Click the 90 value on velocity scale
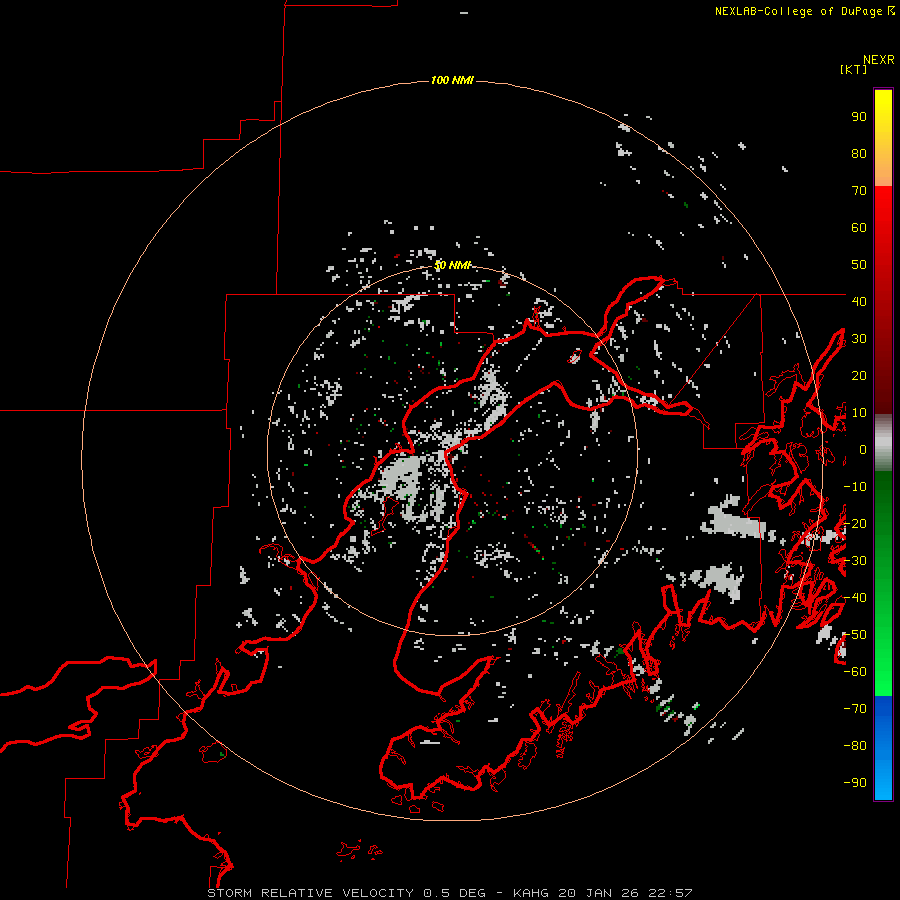Screen dimensions: 900x900 click(859, 117)
